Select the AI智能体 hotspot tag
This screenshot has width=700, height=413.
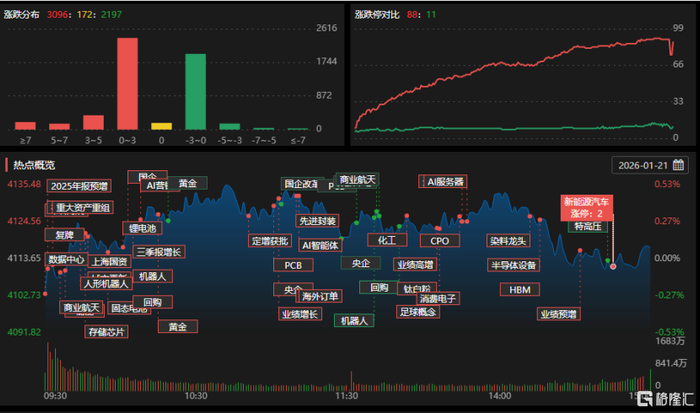click(320, 245)
